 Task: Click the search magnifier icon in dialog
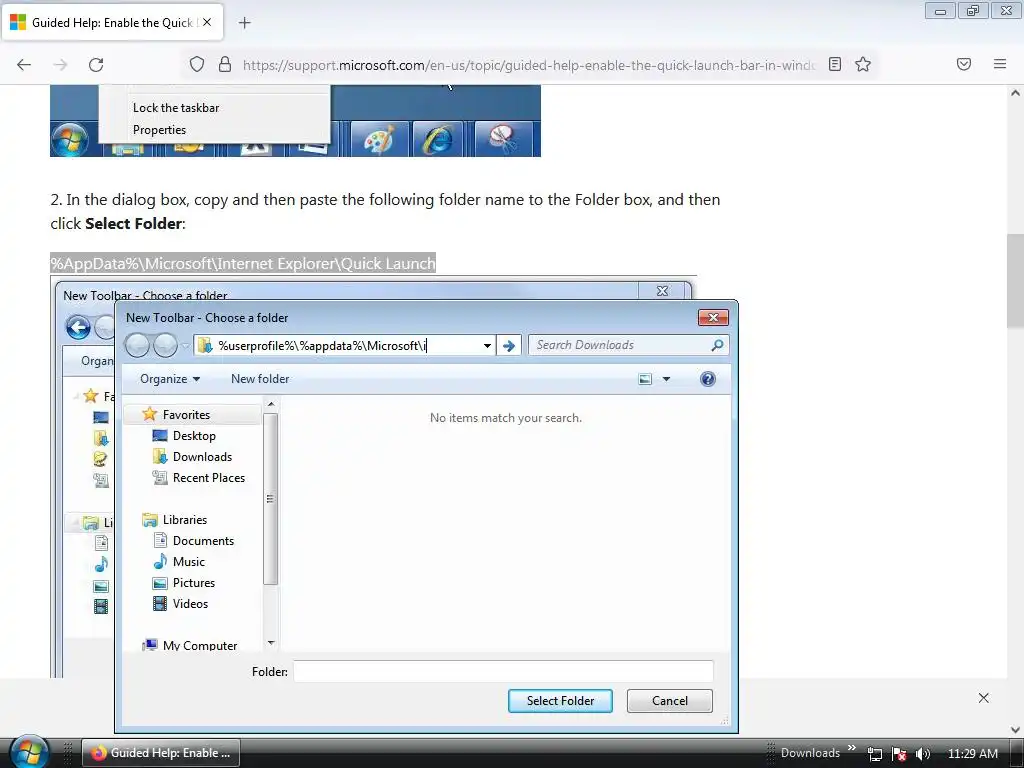[x=717, y=345]
